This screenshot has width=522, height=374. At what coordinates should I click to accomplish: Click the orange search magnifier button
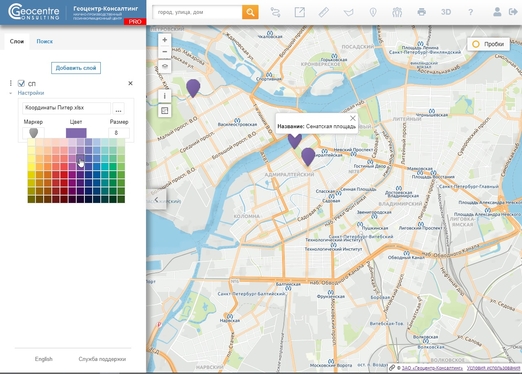pyautogui.click(x=250, y=12)
